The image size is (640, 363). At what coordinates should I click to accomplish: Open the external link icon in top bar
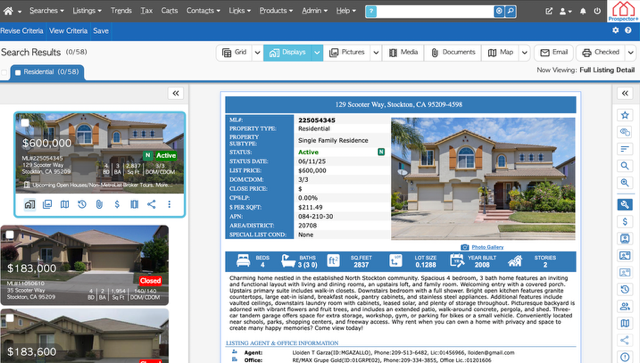pyautogui.click(x=549, y=11)
